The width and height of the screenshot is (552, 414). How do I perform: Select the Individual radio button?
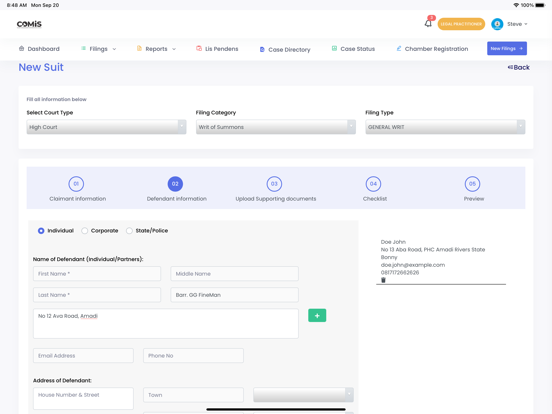pos(41,231)
